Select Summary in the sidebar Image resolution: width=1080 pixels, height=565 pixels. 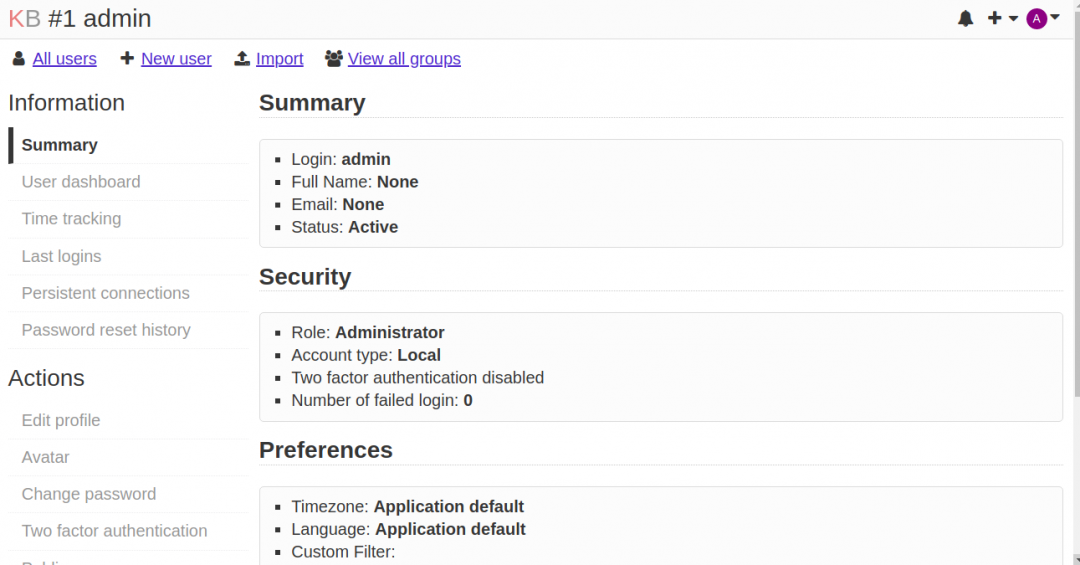coord(60,145)
